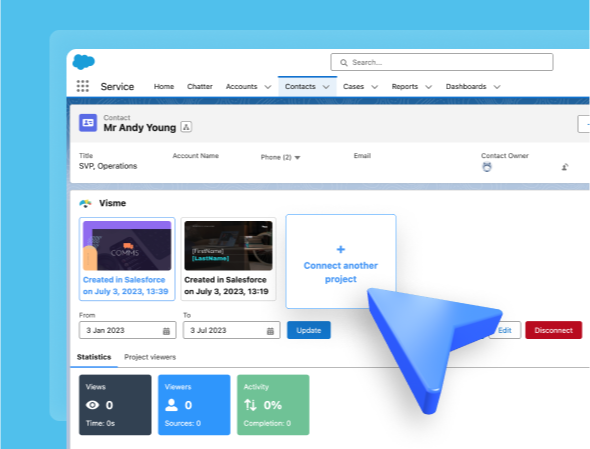Open project created July 3, 2023, 13:39 link

click(x=125, y=286)
